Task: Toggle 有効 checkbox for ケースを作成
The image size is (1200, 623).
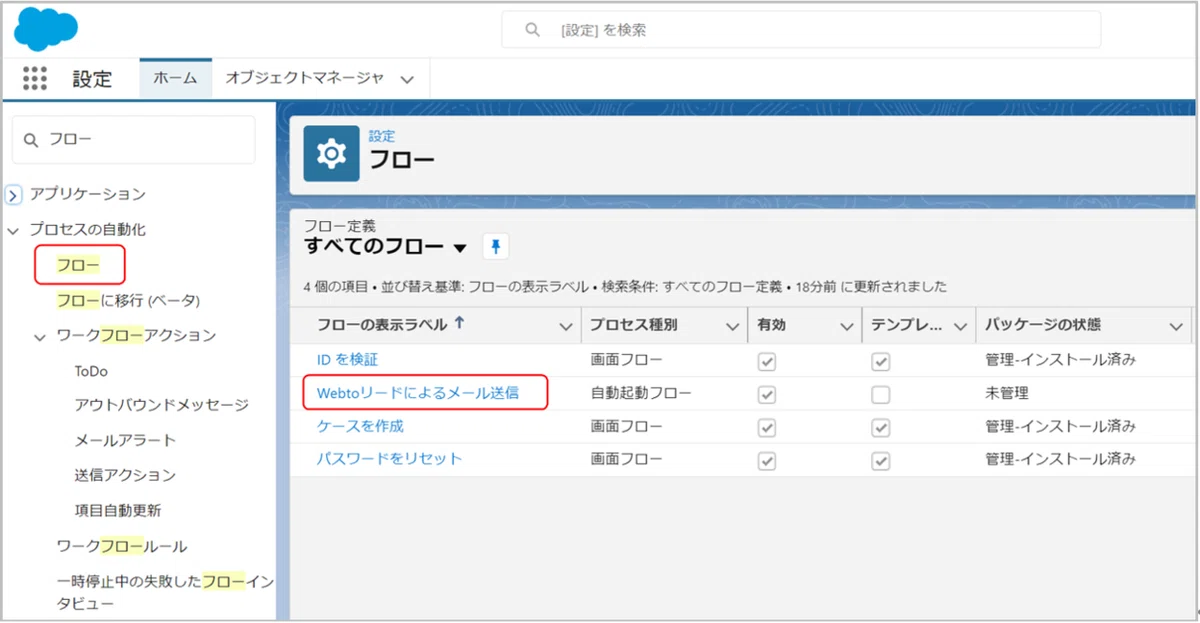Action: tap(767, 427)
